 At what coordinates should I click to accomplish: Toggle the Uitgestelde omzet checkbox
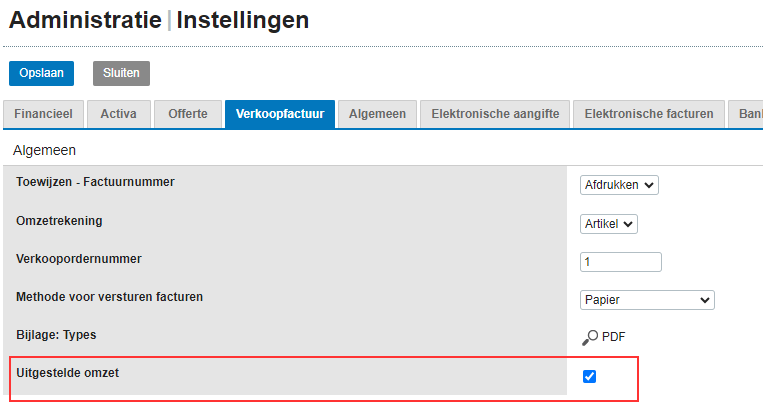click(x=589, y=376)
